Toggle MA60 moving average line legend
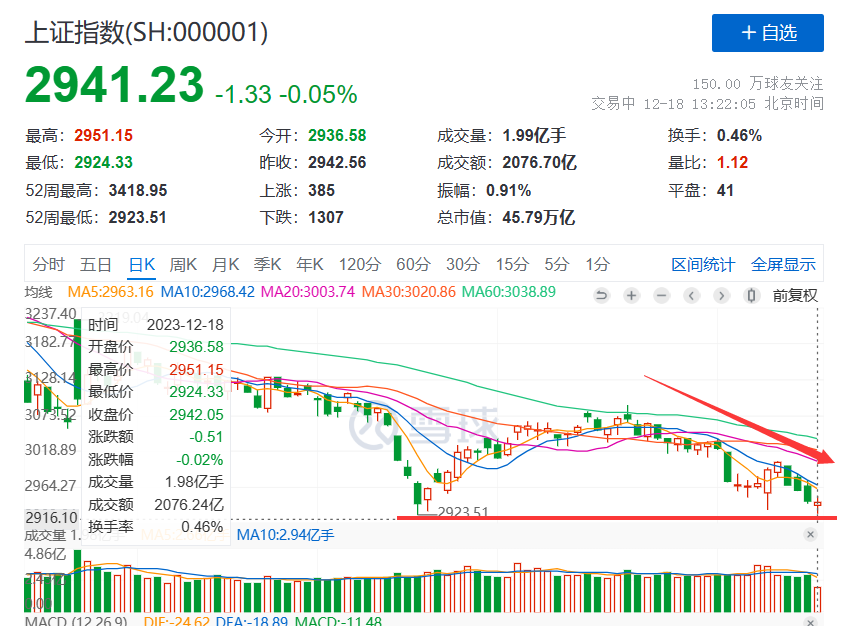 [509, 292]
